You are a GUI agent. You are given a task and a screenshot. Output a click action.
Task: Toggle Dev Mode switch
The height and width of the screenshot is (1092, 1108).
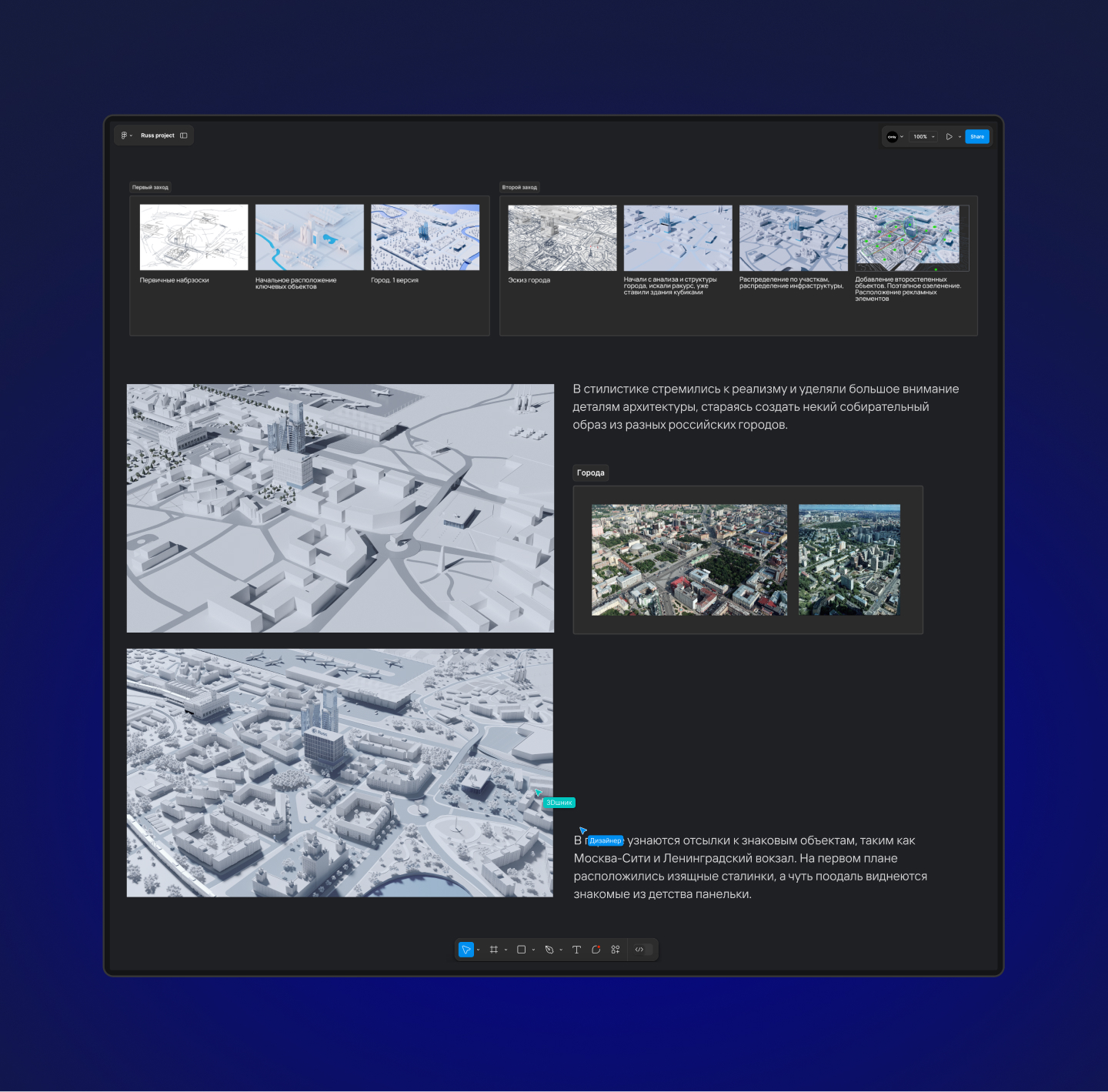tap(643, 950)
